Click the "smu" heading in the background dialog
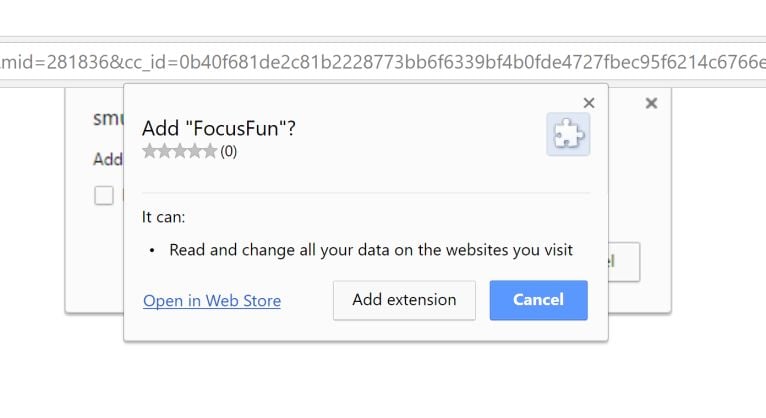The image size is (766, 418). [x=107, y=119]
